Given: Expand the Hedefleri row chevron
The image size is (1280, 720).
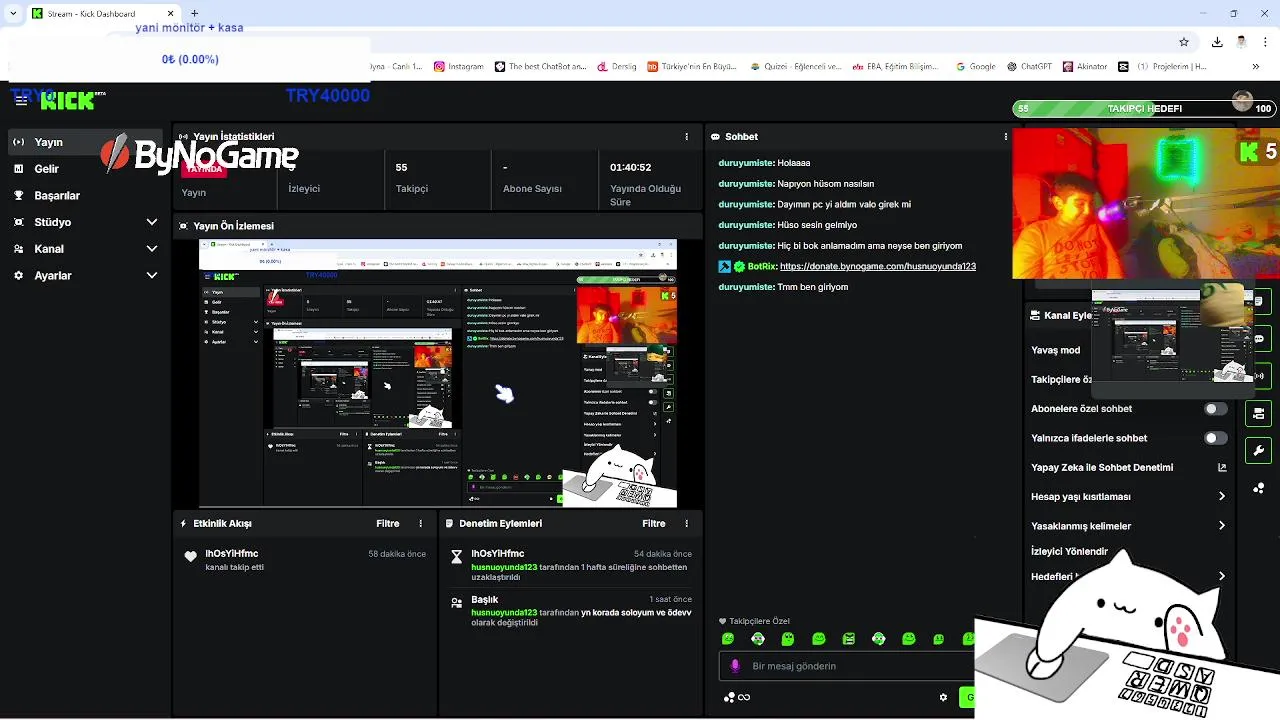Looking at the screenshot, I should click(x=1222, y=576).
